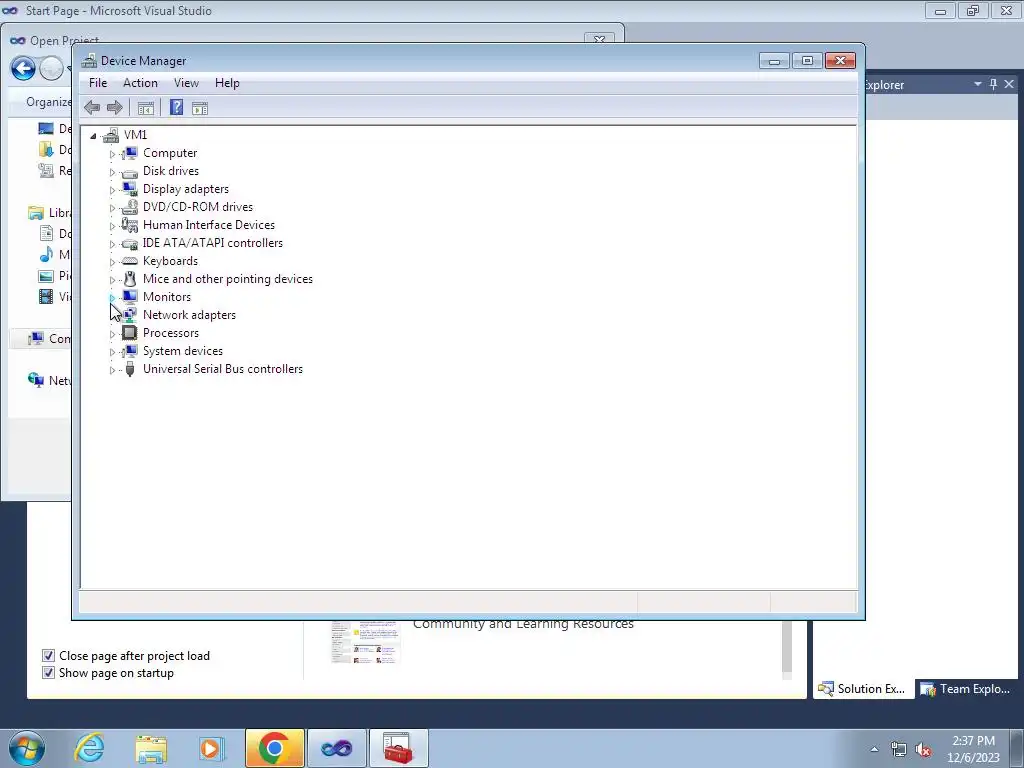This screenshot has width=1024, height=768.
Task: Open the Explorer panel dropdown arrow
Action: point(978,84)
